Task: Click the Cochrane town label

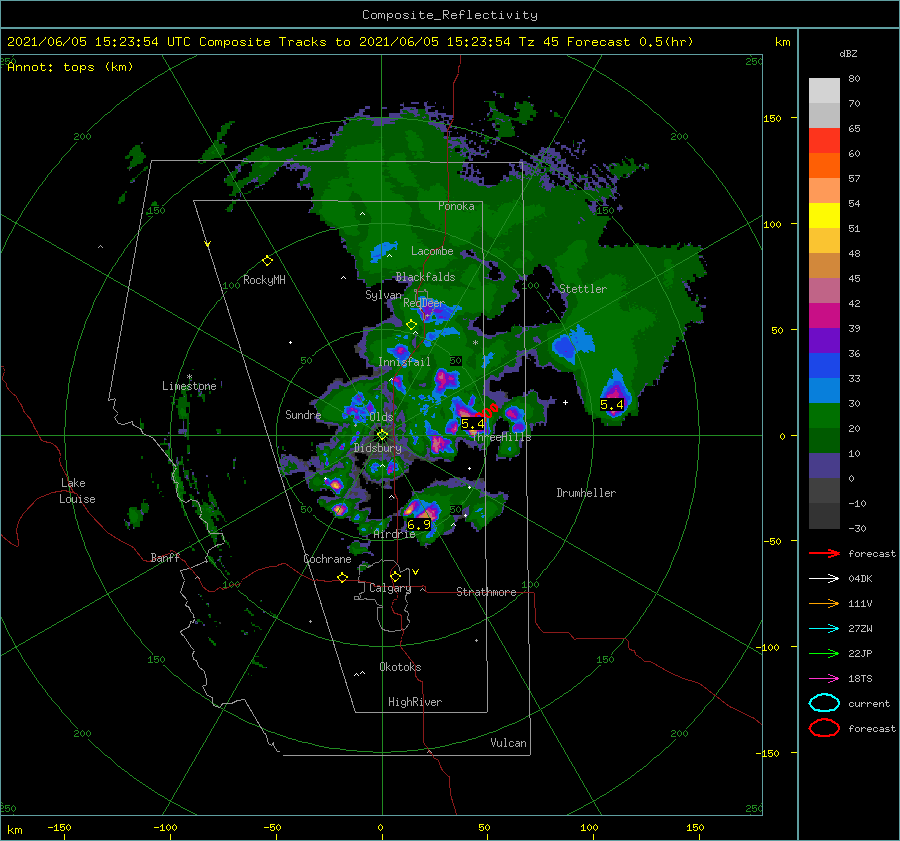Action: point(327,559)
